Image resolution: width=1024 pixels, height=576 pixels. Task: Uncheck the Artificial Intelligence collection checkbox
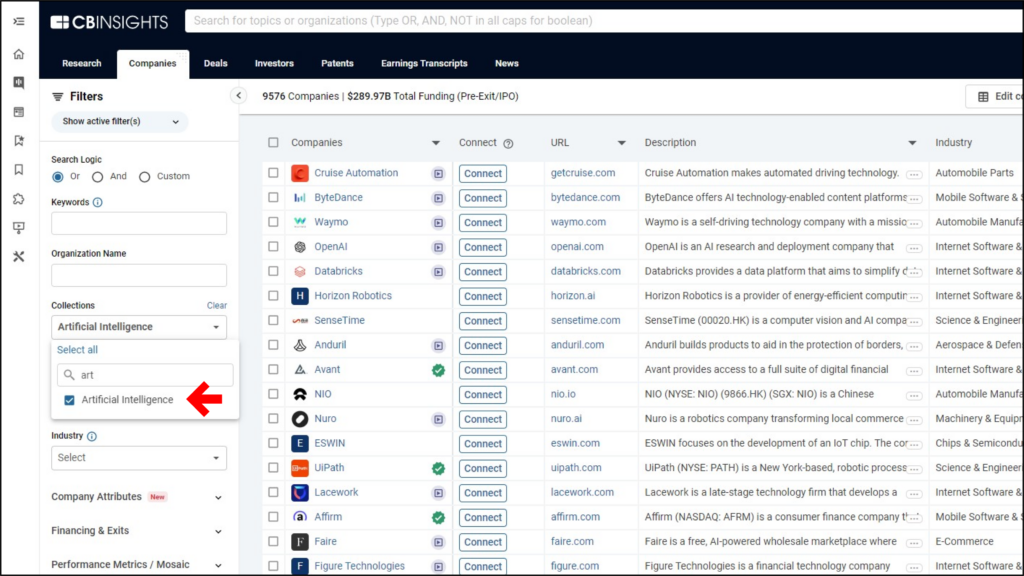(69, 400)
